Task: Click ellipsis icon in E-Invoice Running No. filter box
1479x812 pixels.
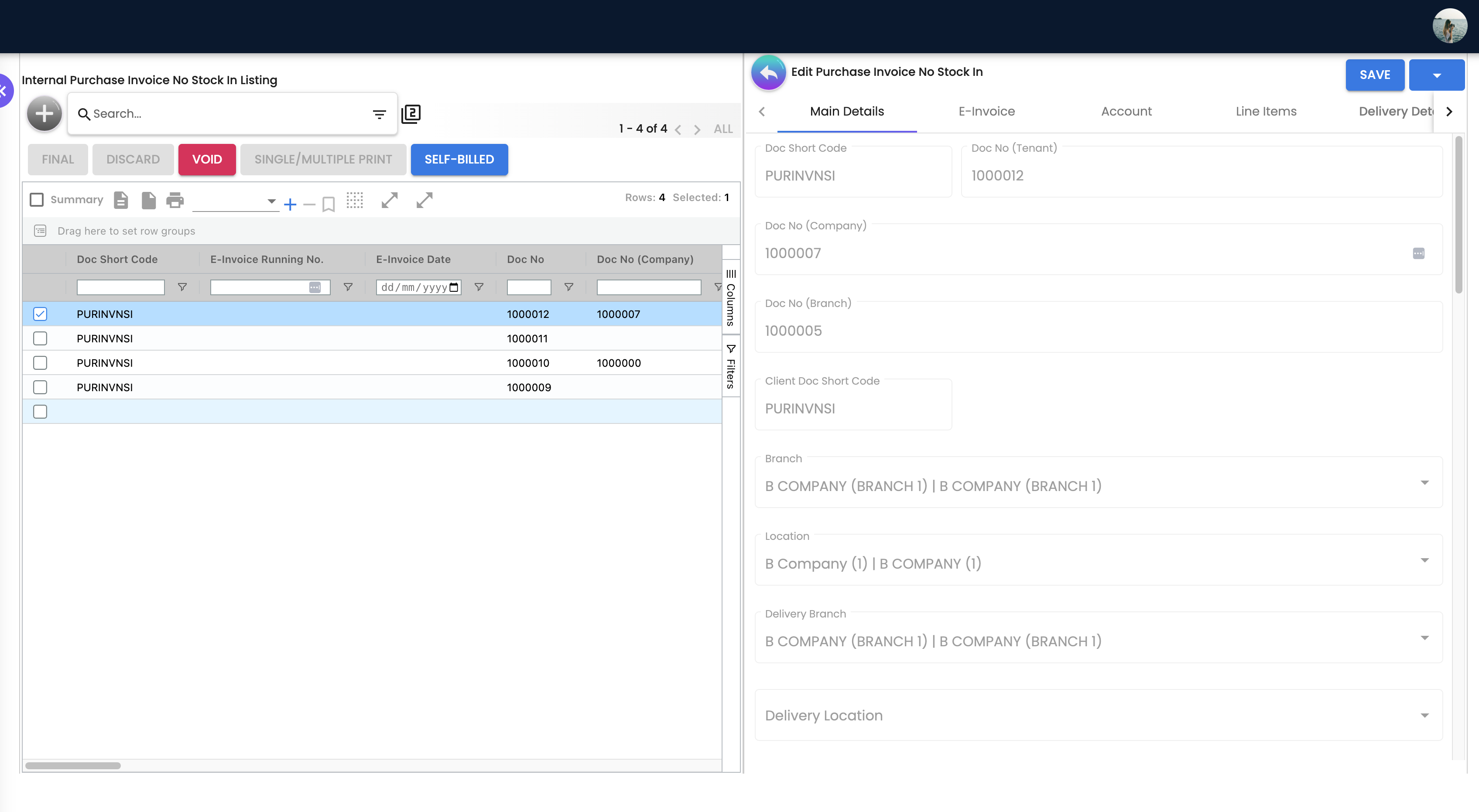Action: tap(315, 287)
